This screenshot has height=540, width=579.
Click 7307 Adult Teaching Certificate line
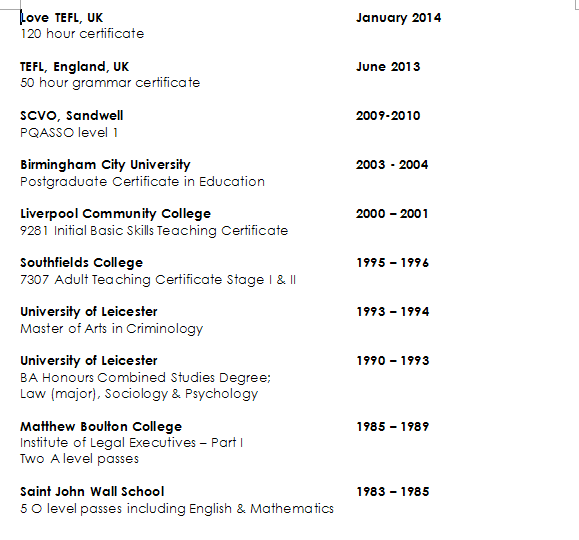click(158, 280)
